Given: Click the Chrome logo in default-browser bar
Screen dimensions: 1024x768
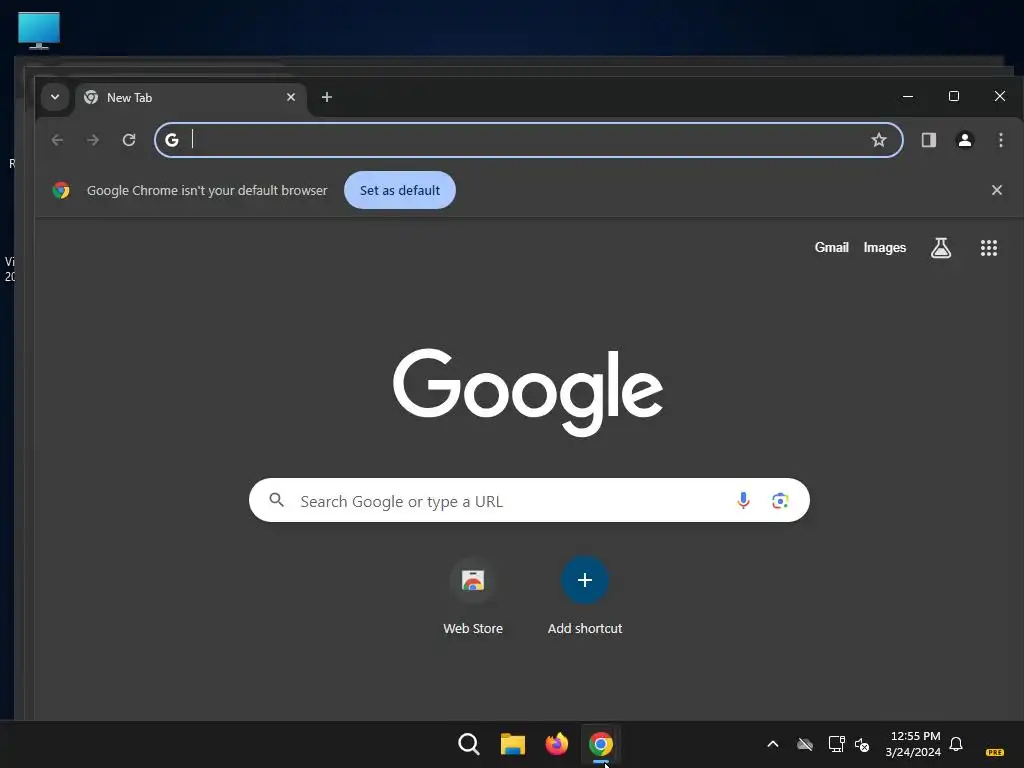Looking at the screenshot, I should coord(61,190).
